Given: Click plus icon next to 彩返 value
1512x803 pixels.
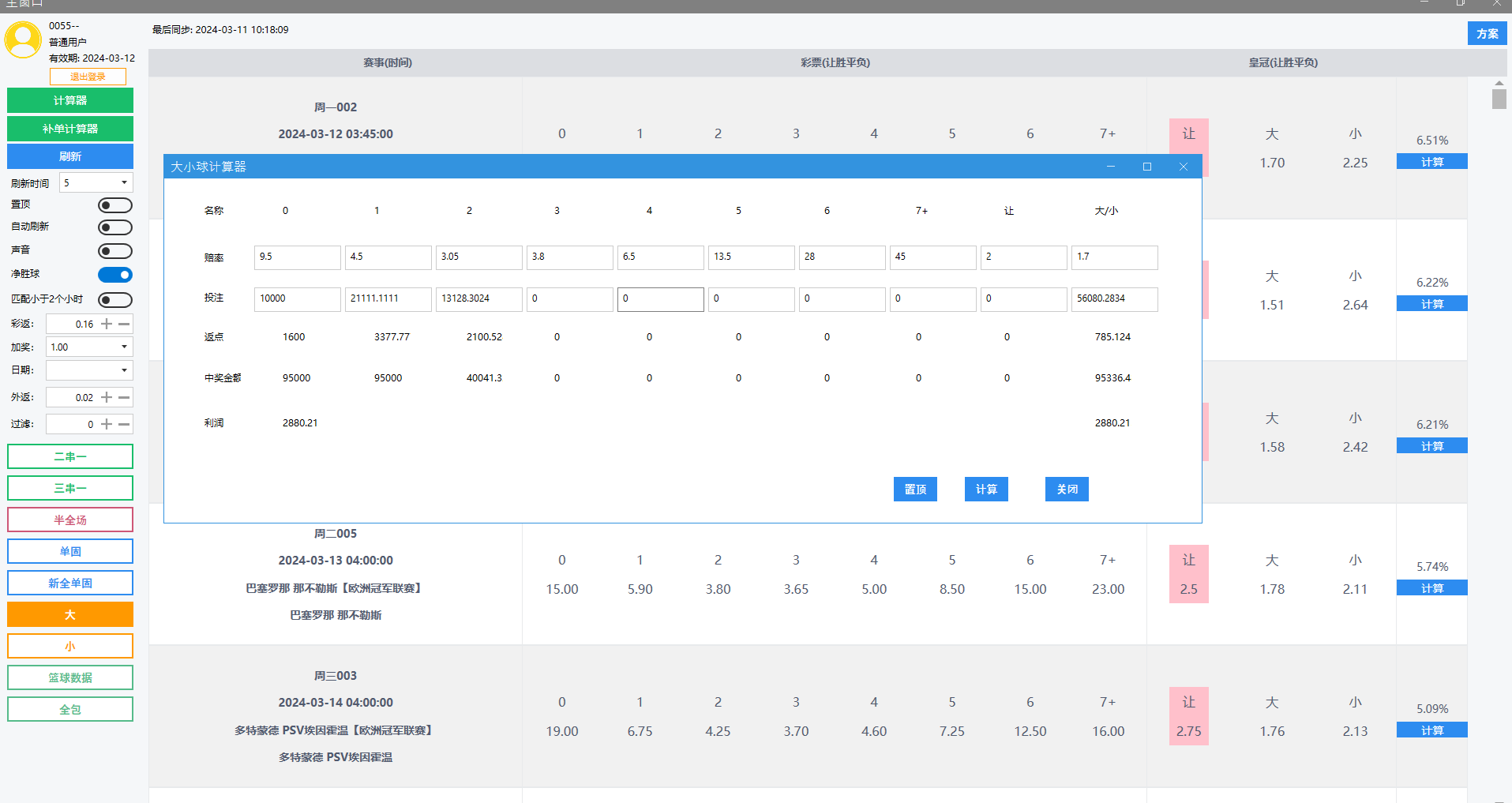Looking at the screenshot, I should click(x=107, y=324).
